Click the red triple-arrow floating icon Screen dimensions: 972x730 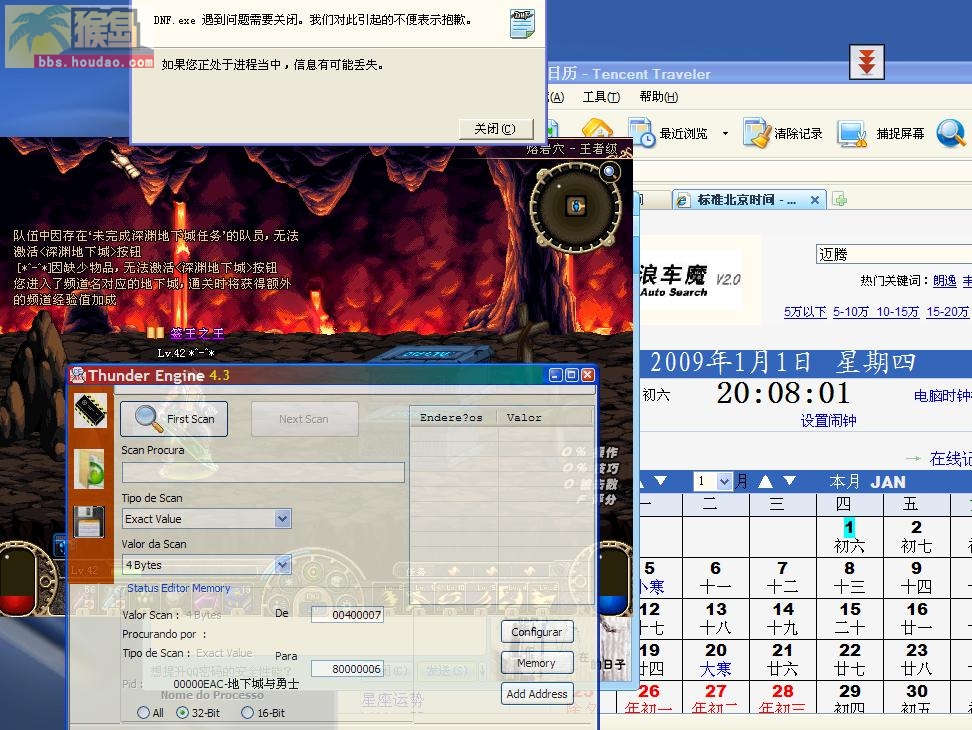coord(867,62)
